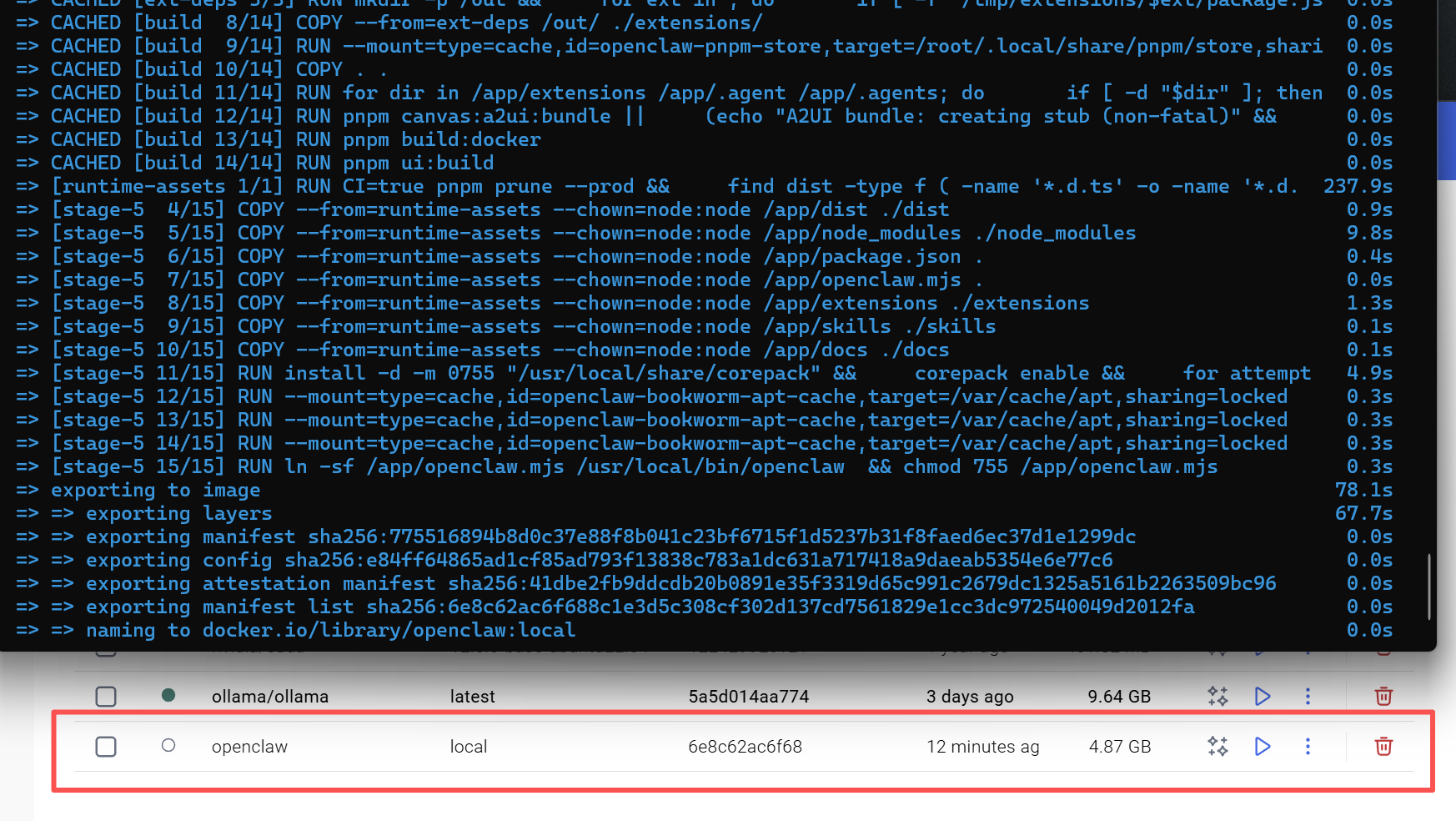The image size is (1456, 821).
Task: Open the three-dot actions menu for openclaw
Action: coord(1308,747)
